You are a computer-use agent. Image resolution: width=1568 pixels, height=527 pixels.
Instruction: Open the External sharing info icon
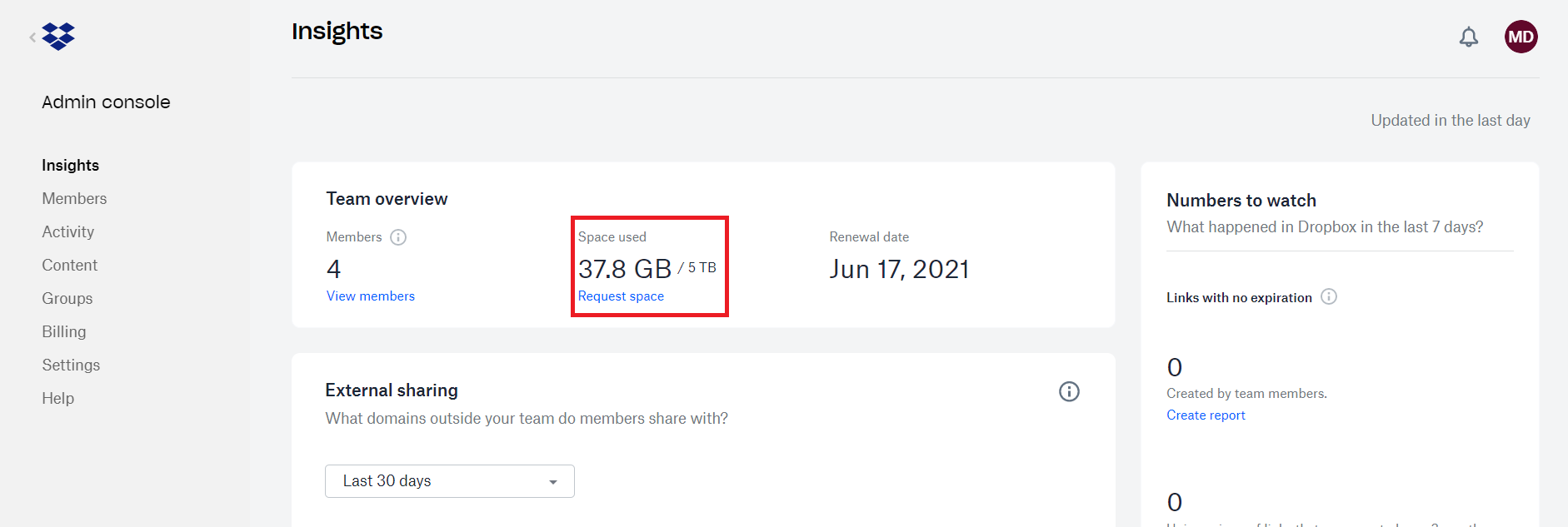coord(1069,391)
